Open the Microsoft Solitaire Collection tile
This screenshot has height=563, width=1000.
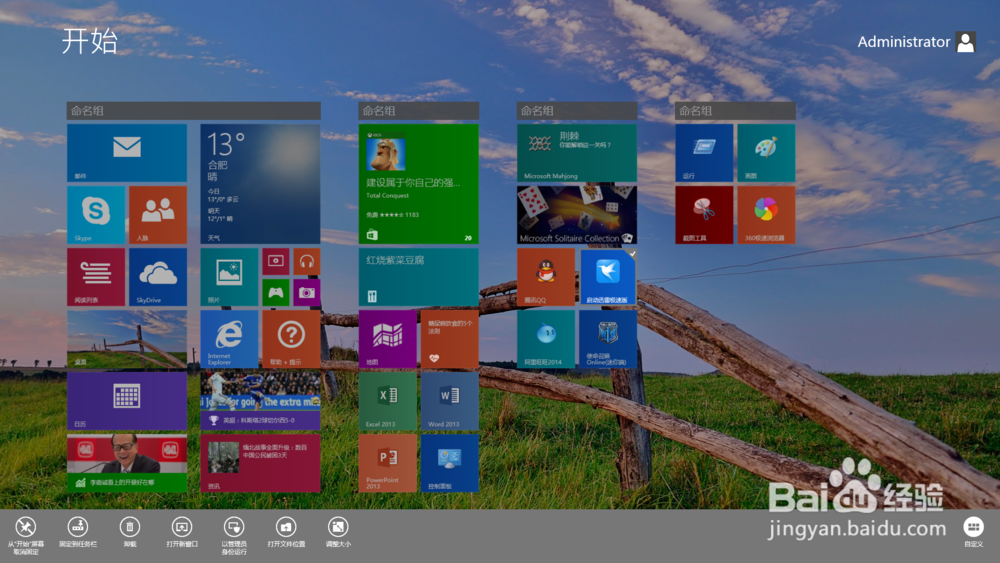[577, 215]
